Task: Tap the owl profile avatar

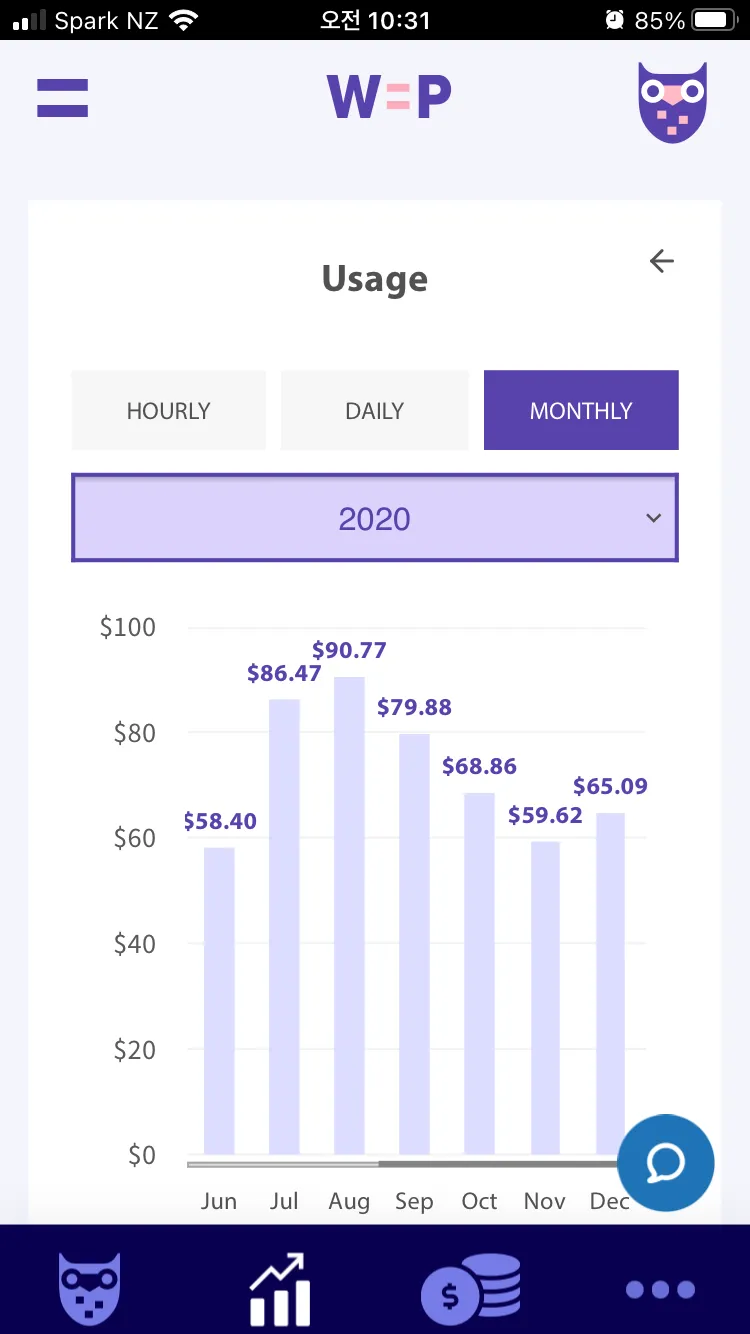Action: click(672, 102)
